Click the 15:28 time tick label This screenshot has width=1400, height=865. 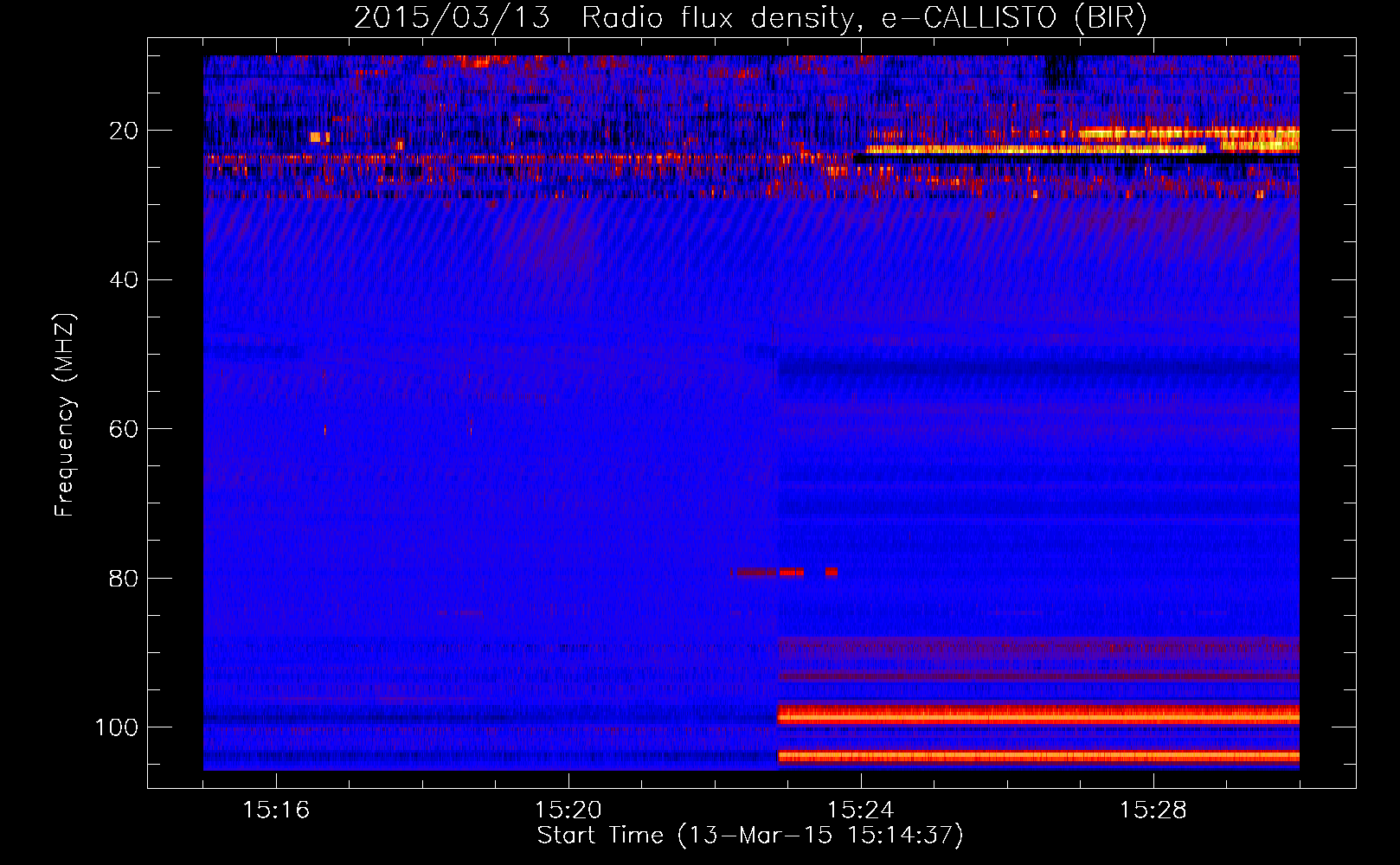(x=1153, y=810)
